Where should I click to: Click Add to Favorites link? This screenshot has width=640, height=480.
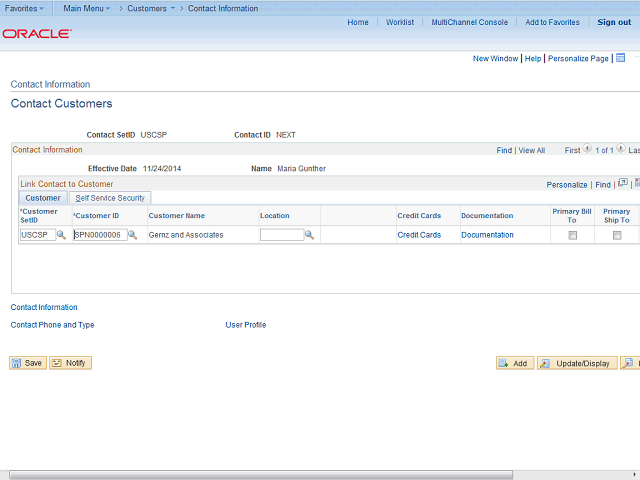tap(552, 22)
